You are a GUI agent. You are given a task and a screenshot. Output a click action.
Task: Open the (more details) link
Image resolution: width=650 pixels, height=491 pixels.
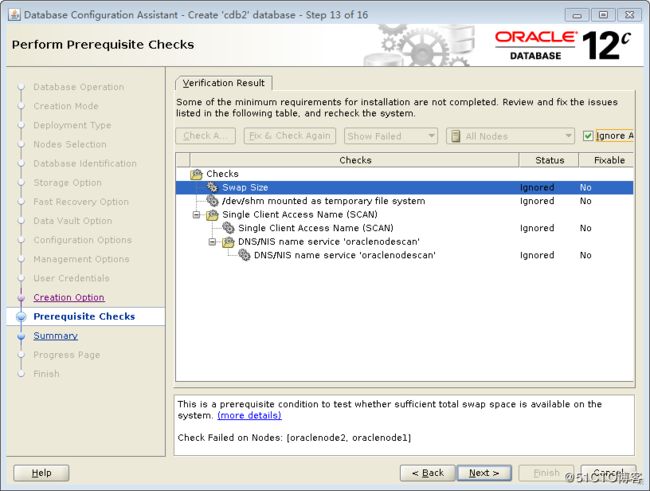point(249,416)
